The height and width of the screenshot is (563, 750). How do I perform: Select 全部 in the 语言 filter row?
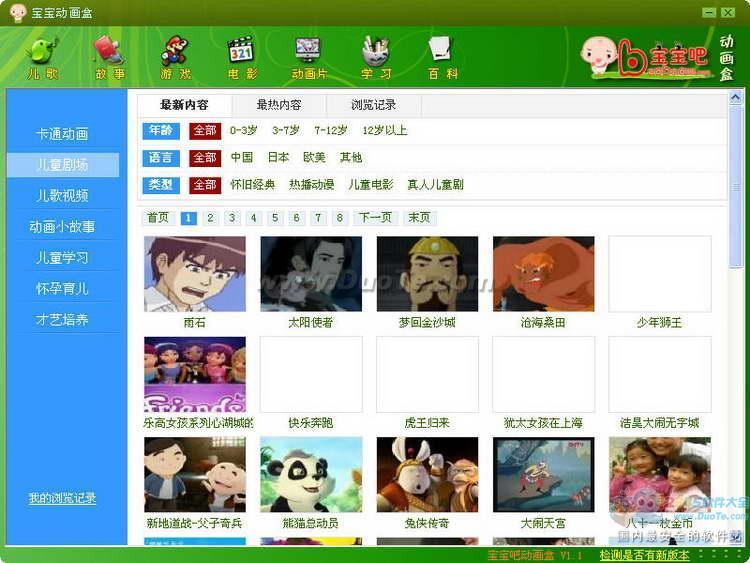[205, 158]
